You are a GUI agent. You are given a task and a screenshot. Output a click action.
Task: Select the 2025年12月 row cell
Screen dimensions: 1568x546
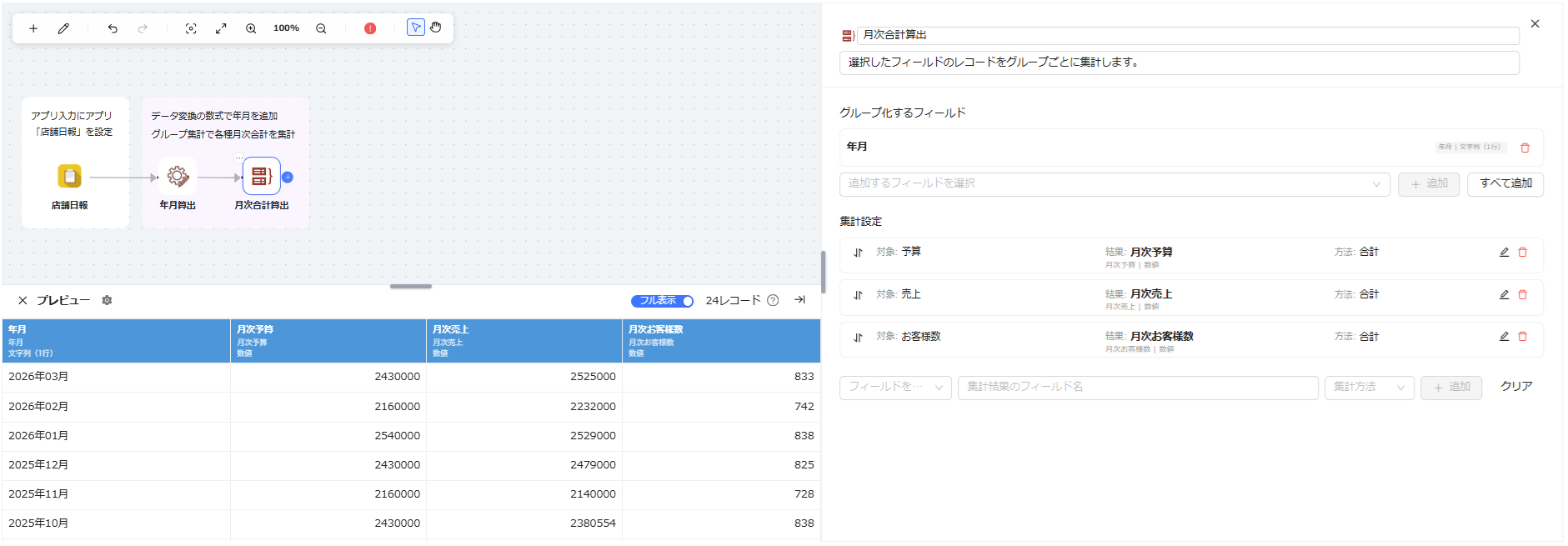(116, 465)
